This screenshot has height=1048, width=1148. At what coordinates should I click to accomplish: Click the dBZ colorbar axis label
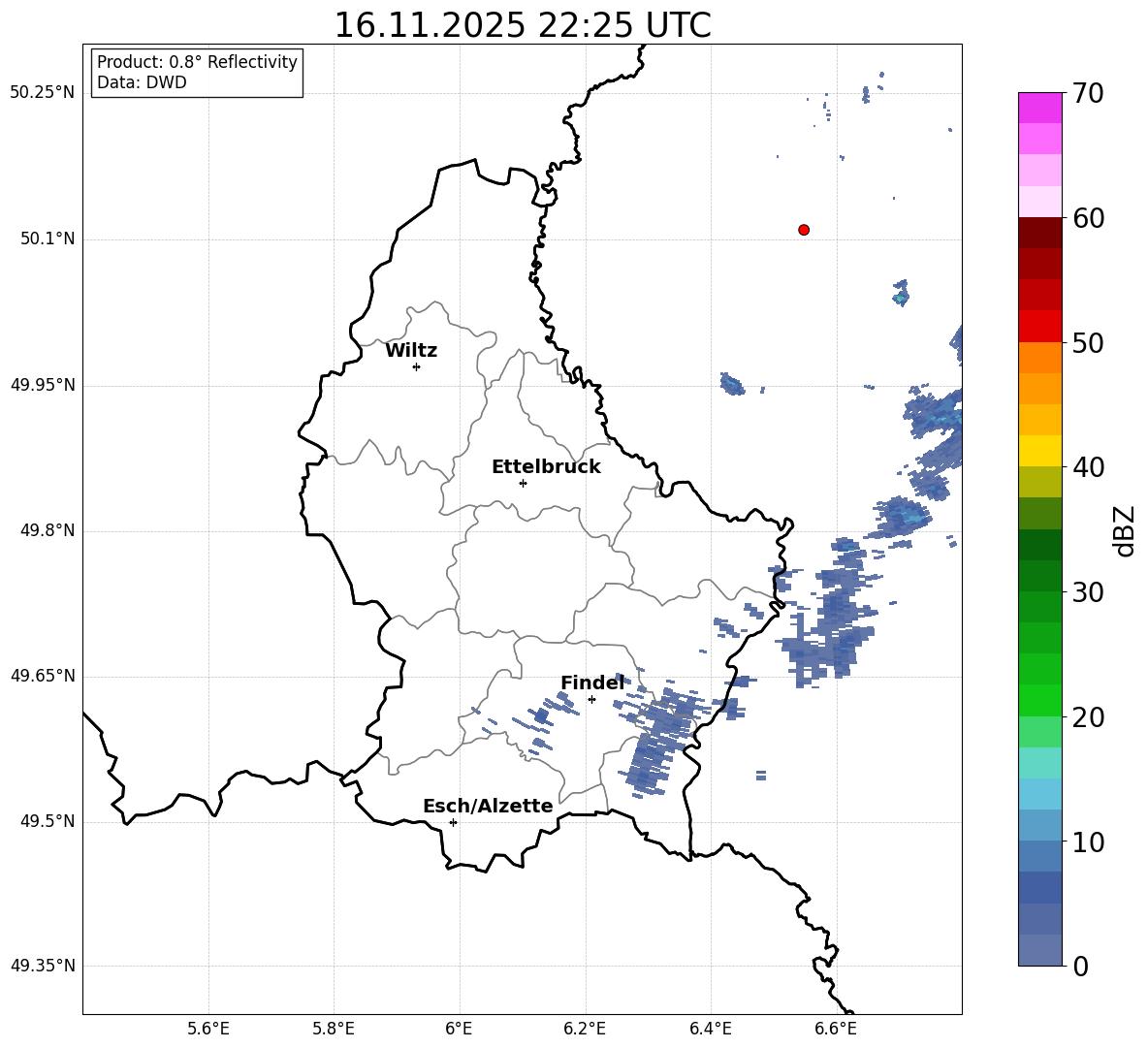[x=1125, y=530]
